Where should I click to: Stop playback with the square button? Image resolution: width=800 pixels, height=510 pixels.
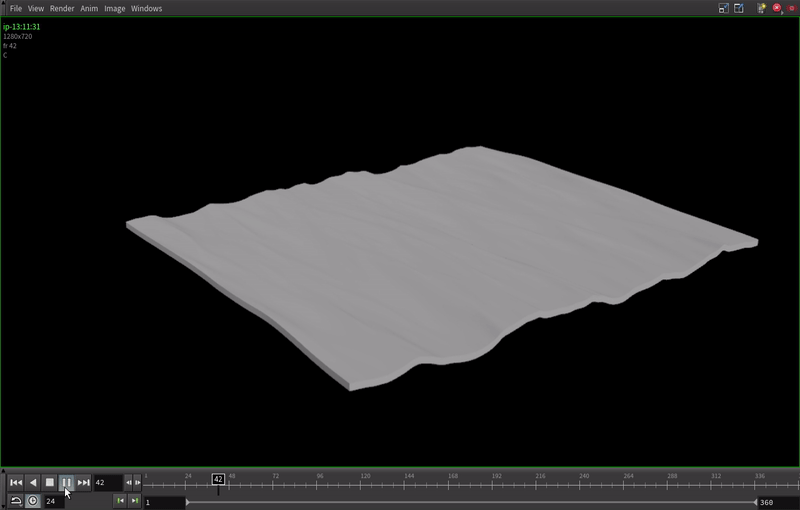[49, 483]
